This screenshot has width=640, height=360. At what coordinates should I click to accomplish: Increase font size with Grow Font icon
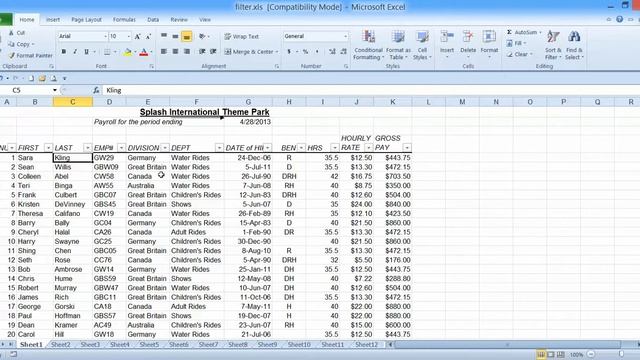[138, 36]
